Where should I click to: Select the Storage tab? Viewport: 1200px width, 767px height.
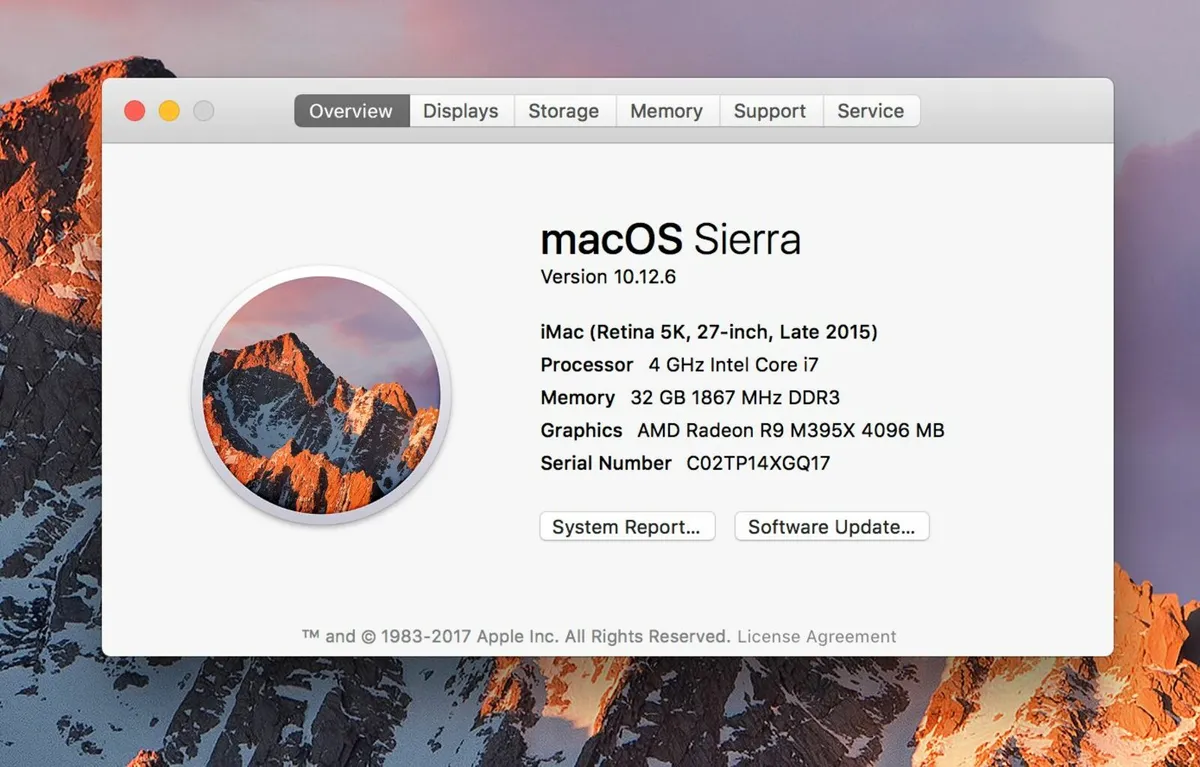pyautogui.click(x=564, y=111)
